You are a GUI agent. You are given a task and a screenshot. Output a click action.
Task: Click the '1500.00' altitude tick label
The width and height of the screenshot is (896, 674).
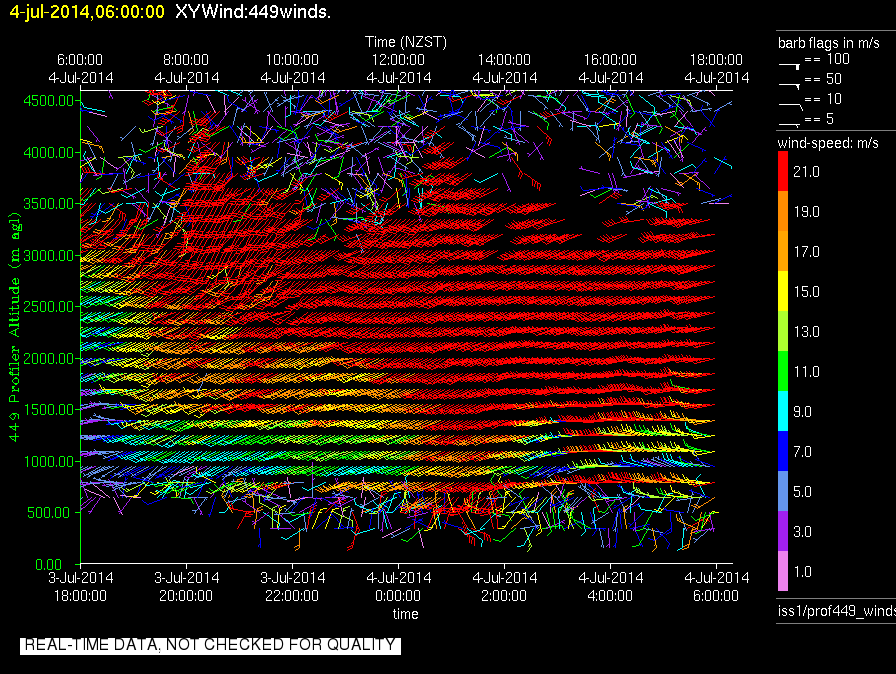tap(49, 410)
